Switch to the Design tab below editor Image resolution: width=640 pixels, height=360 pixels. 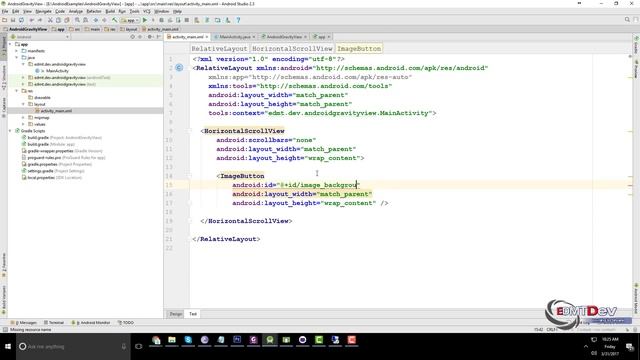click(x=176, y=314)
